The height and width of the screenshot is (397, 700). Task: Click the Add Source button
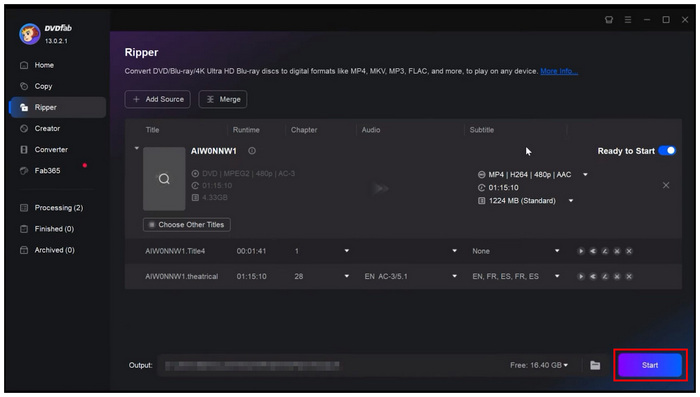click(x=158, y=99)
